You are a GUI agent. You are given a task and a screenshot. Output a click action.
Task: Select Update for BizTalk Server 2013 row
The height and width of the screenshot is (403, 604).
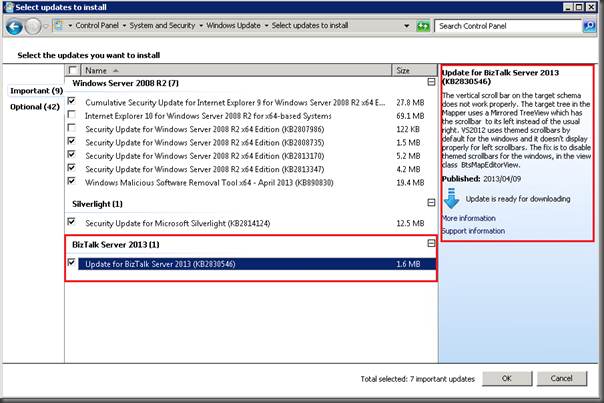tap(257, 264)
